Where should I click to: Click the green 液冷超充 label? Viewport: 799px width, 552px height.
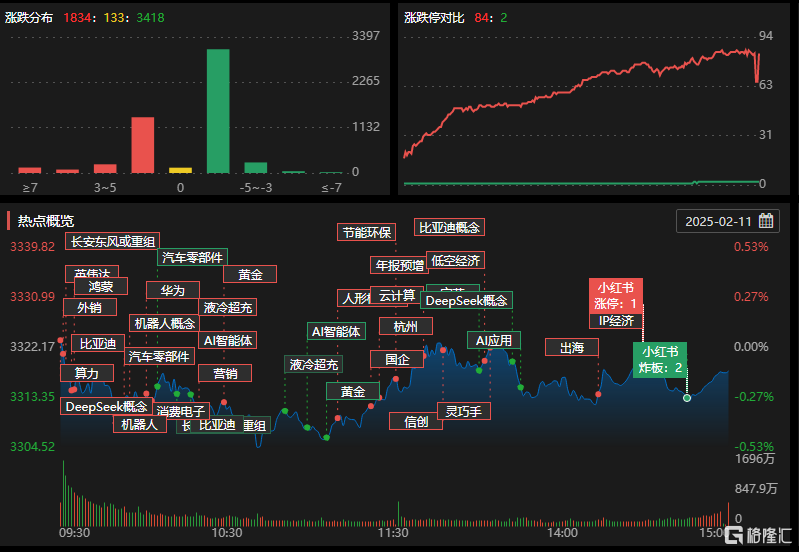tap(313, 364)
